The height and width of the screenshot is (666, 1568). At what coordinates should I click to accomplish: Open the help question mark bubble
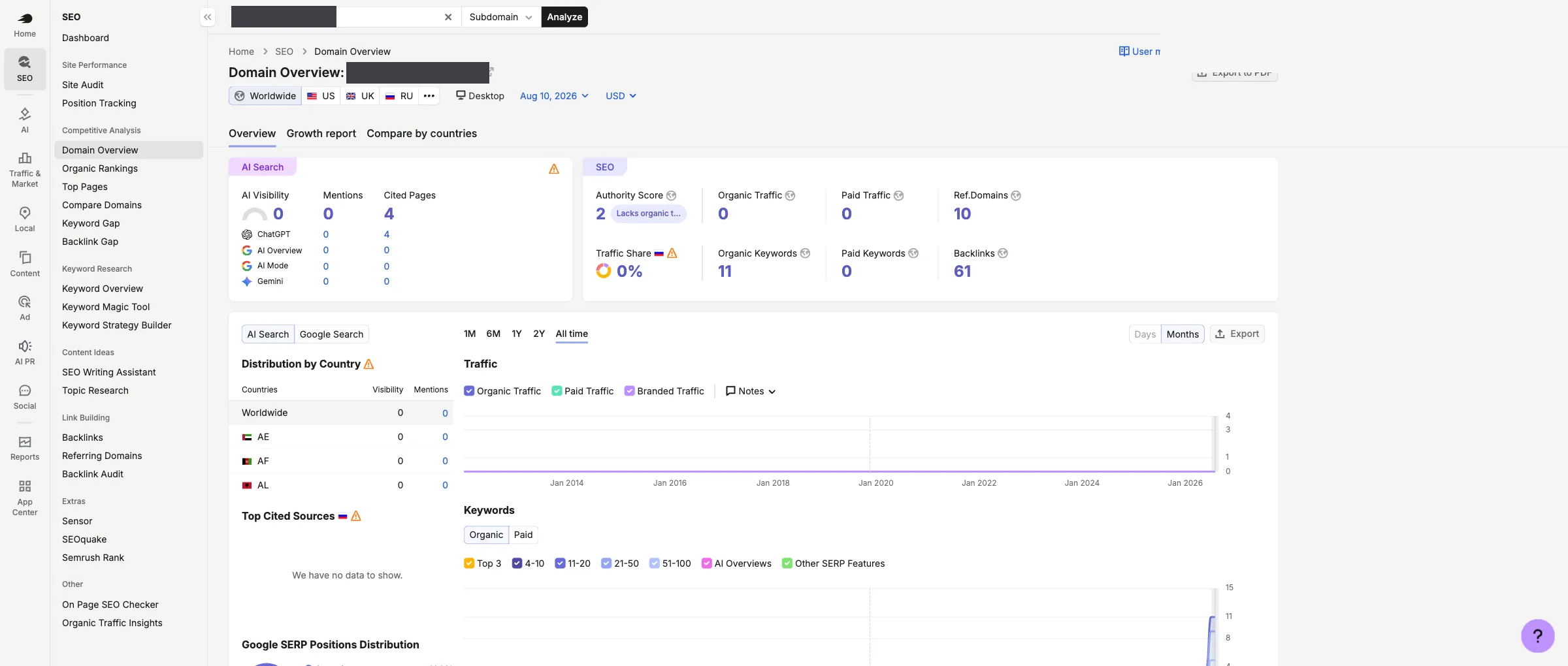[x=1537, y=636]
